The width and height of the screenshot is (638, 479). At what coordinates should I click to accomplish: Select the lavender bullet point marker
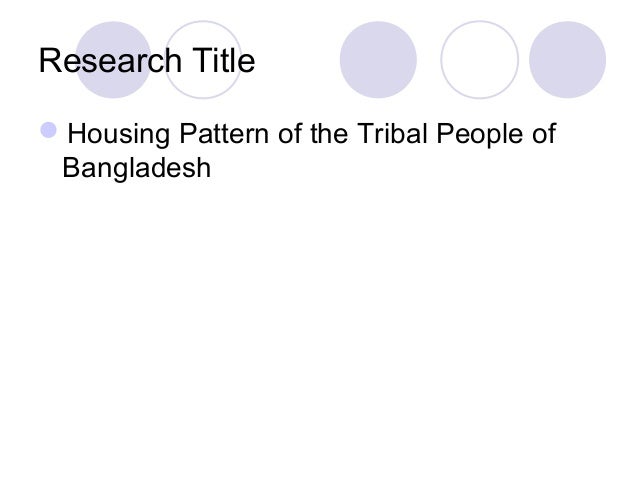48,130
